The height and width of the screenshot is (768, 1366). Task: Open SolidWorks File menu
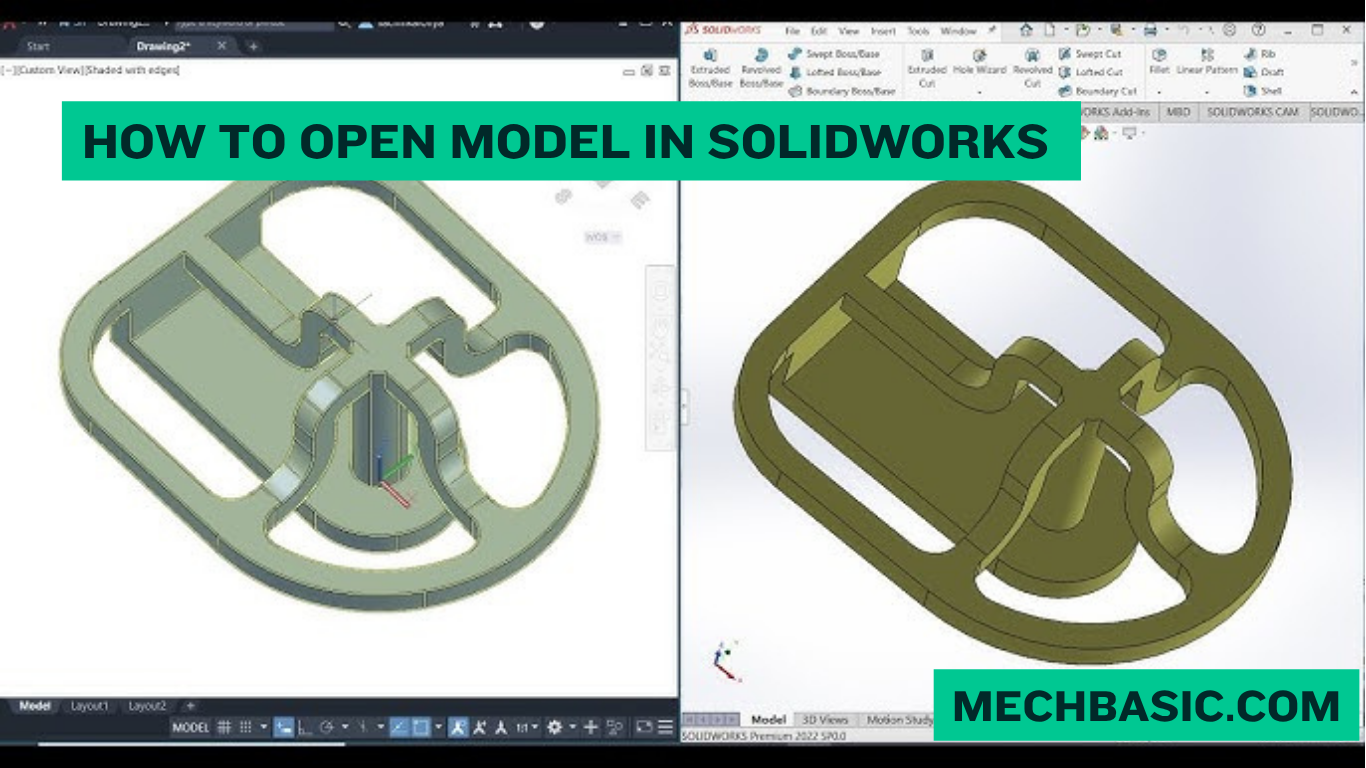792,31
